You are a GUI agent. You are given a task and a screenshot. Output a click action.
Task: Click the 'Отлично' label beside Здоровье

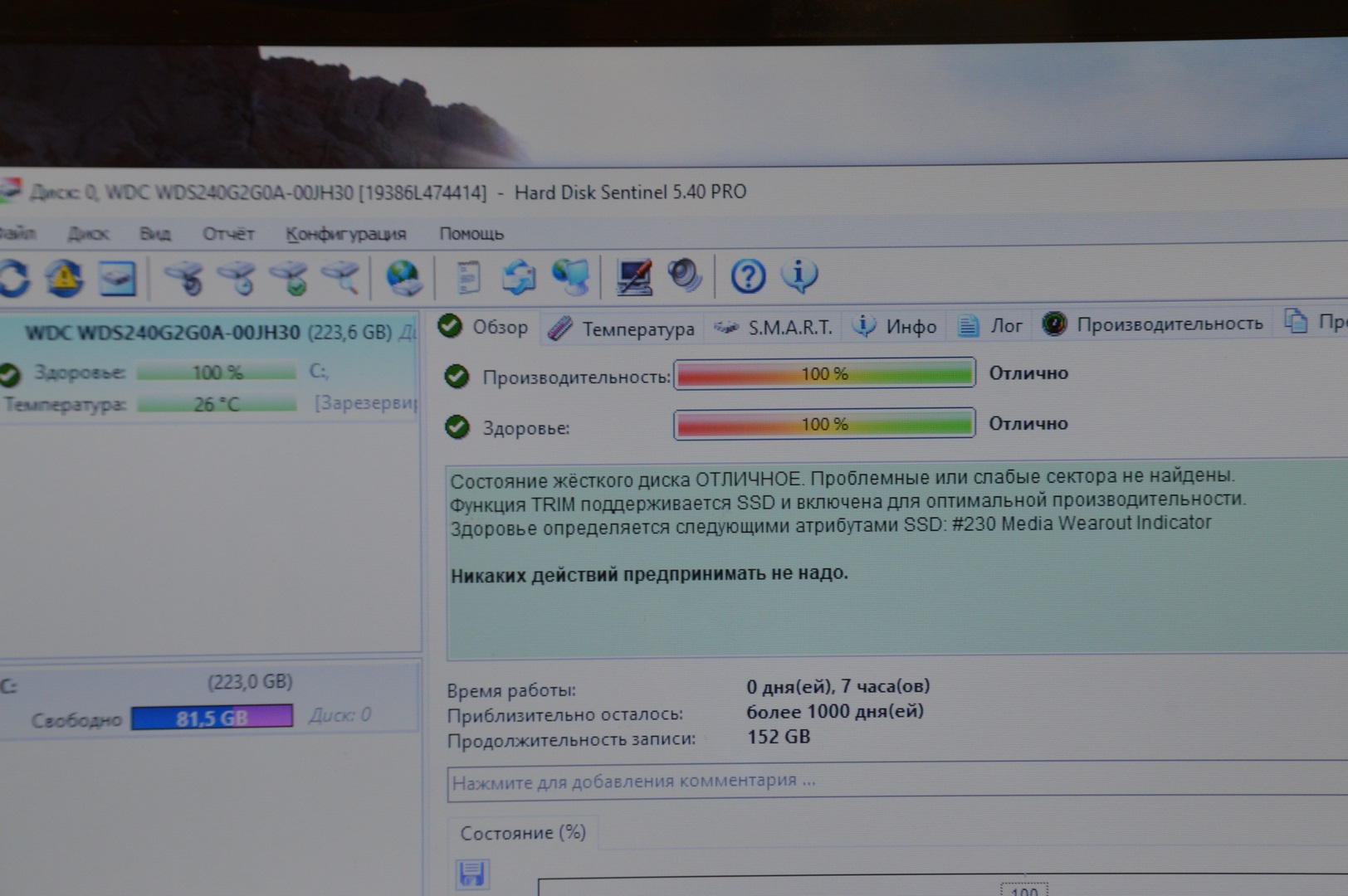click(1028, 423)
